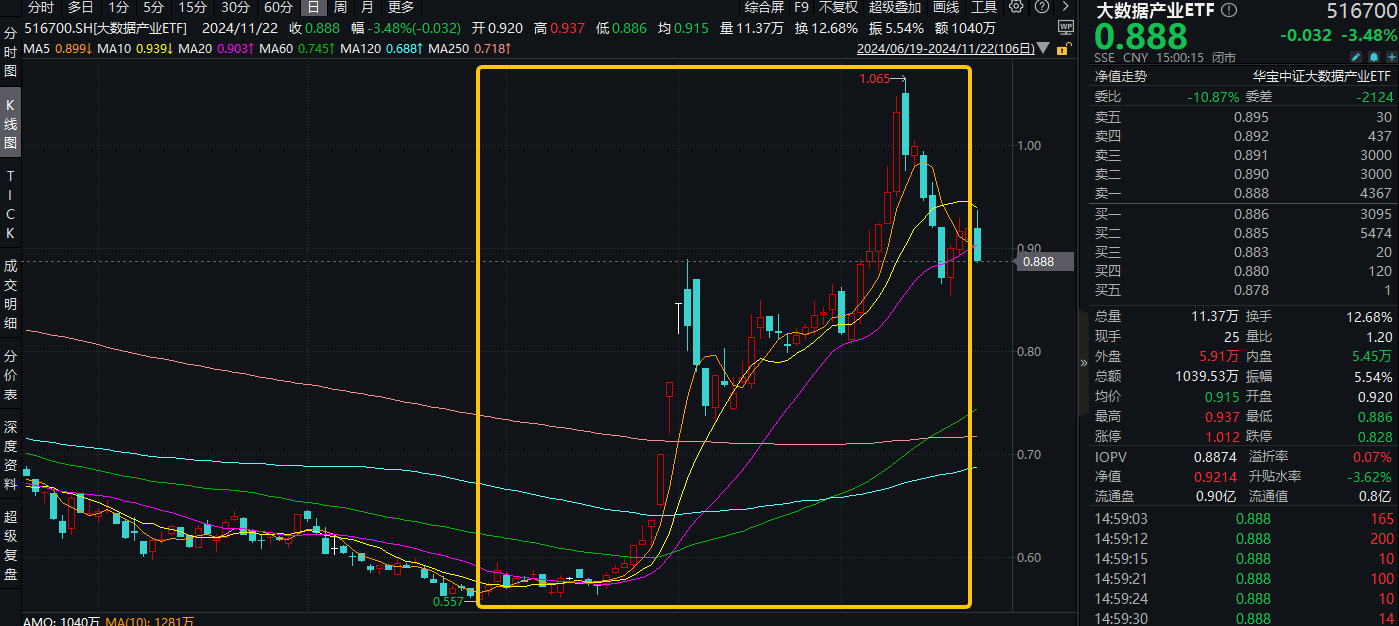
Task: Switch to the 周 weekly period tab
Action: (x=340, y=7)
